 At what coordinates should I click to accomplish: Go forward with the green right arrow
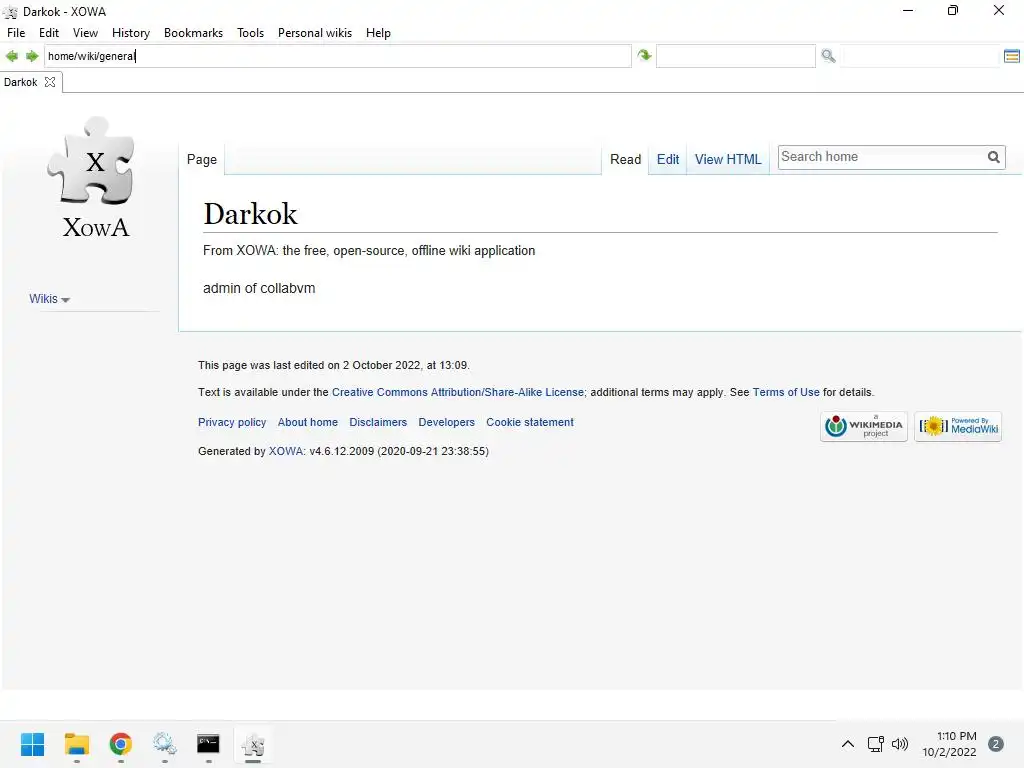coord(32,56)
